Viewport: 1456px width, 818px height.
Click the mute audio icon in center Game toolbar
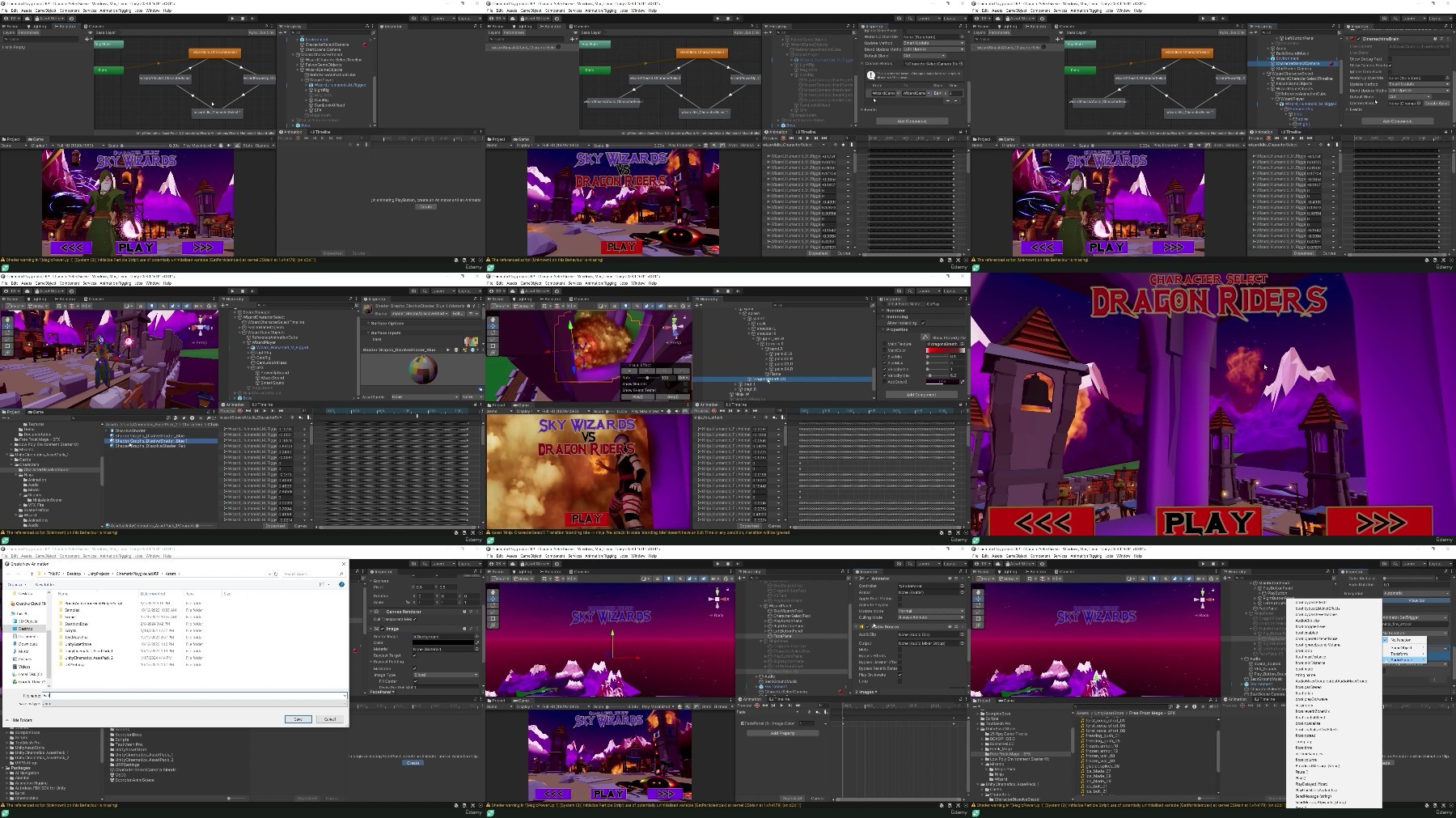677,411
